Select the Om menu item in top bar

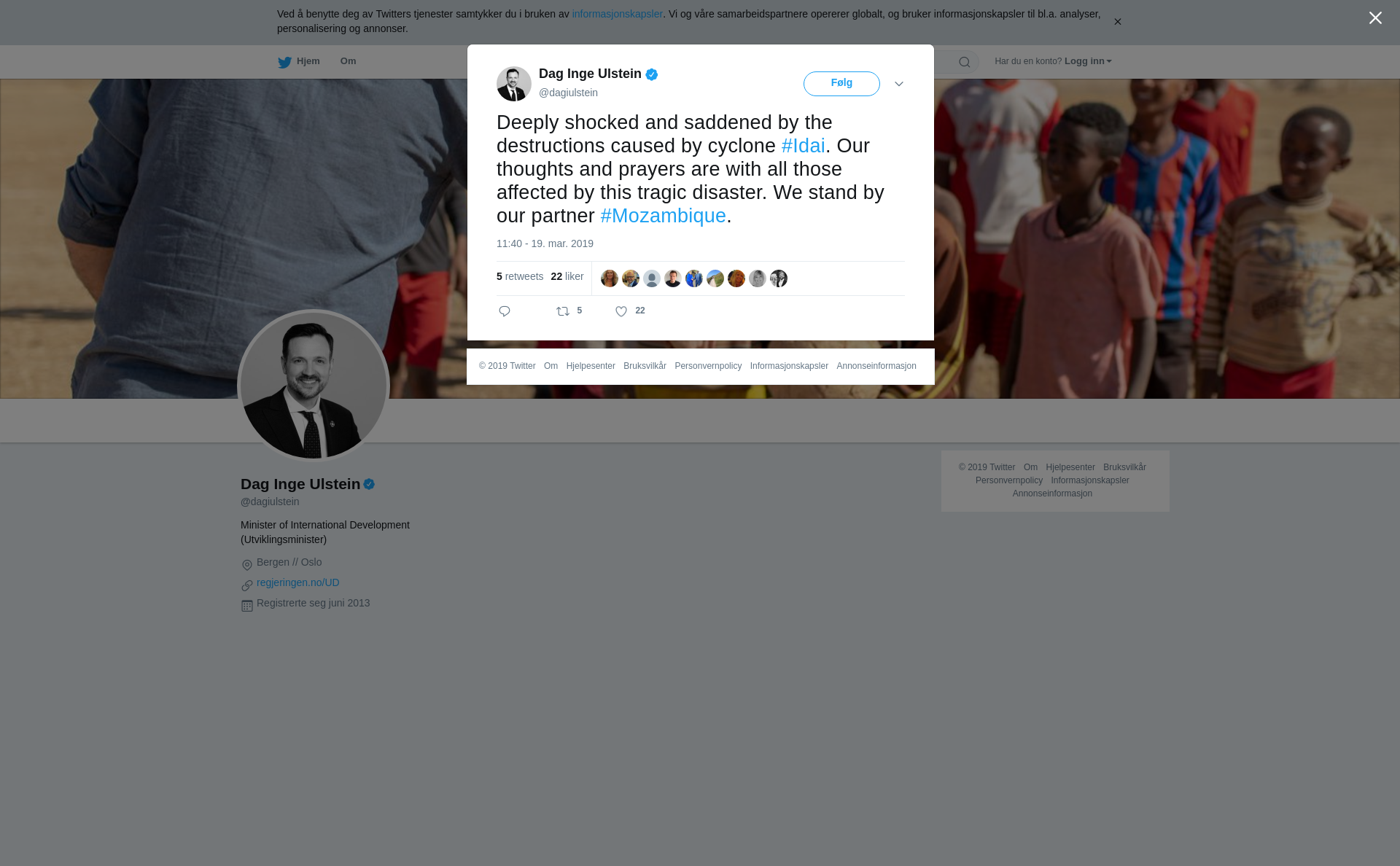(x=348, y=61)
